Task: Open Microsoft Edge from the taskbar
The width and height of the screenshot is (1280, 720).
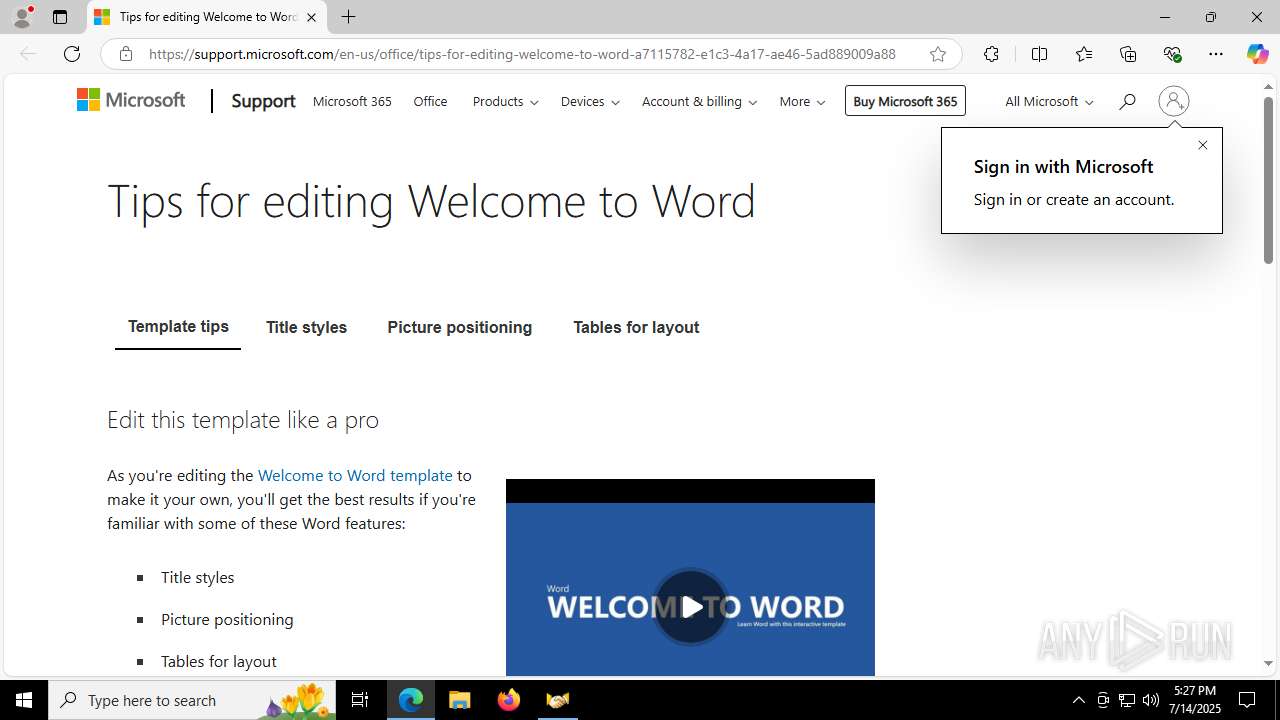Action: [411, 700]
